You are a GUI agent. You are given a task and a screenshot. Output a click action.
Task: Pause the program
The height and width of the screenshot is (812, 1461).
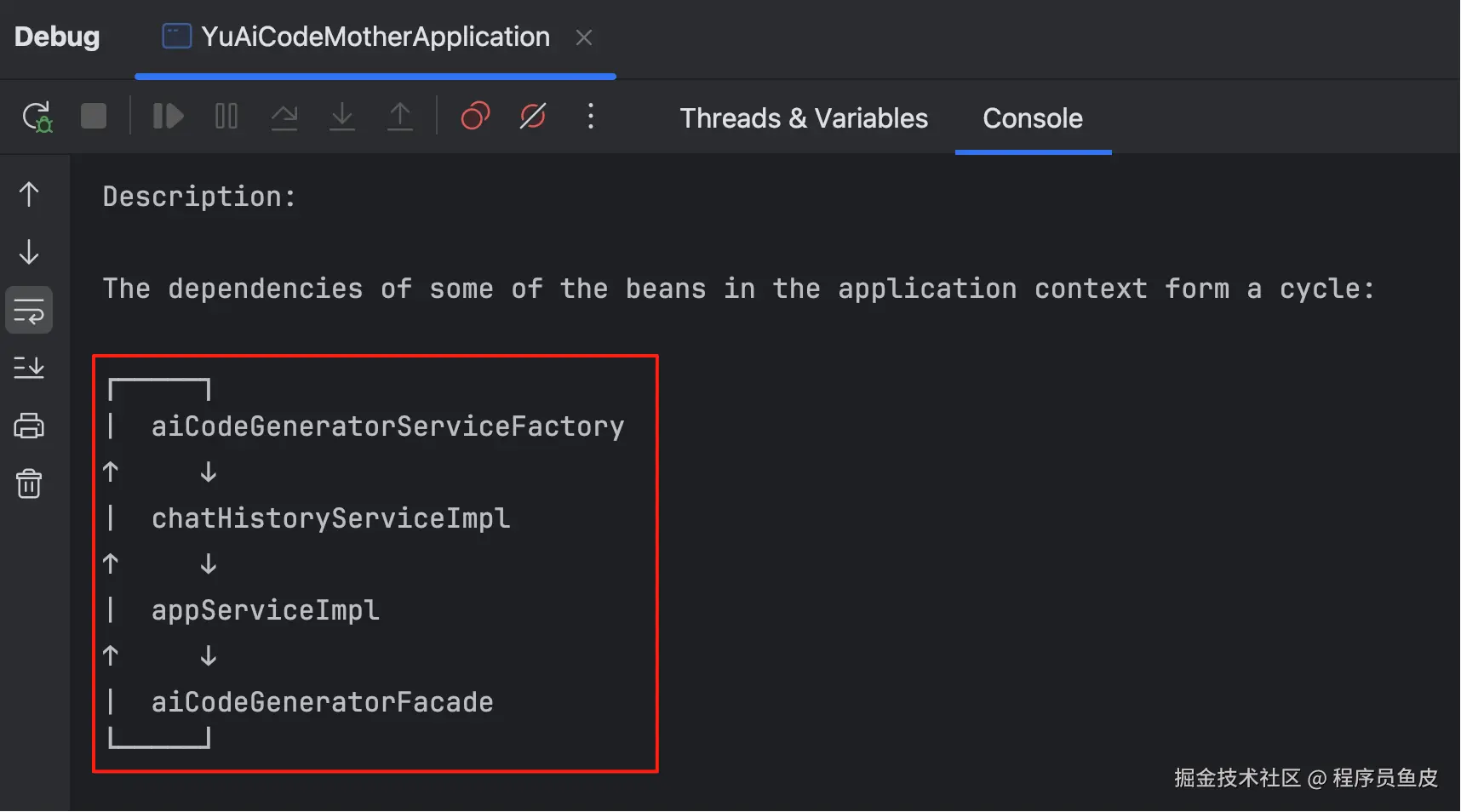point(226,116)
